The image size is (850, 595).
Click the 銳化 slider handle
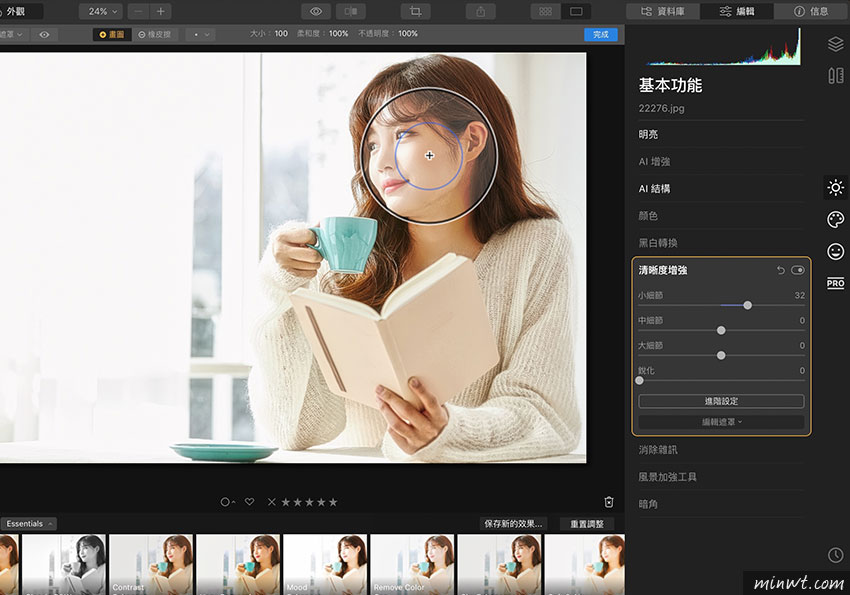(640, 380)
